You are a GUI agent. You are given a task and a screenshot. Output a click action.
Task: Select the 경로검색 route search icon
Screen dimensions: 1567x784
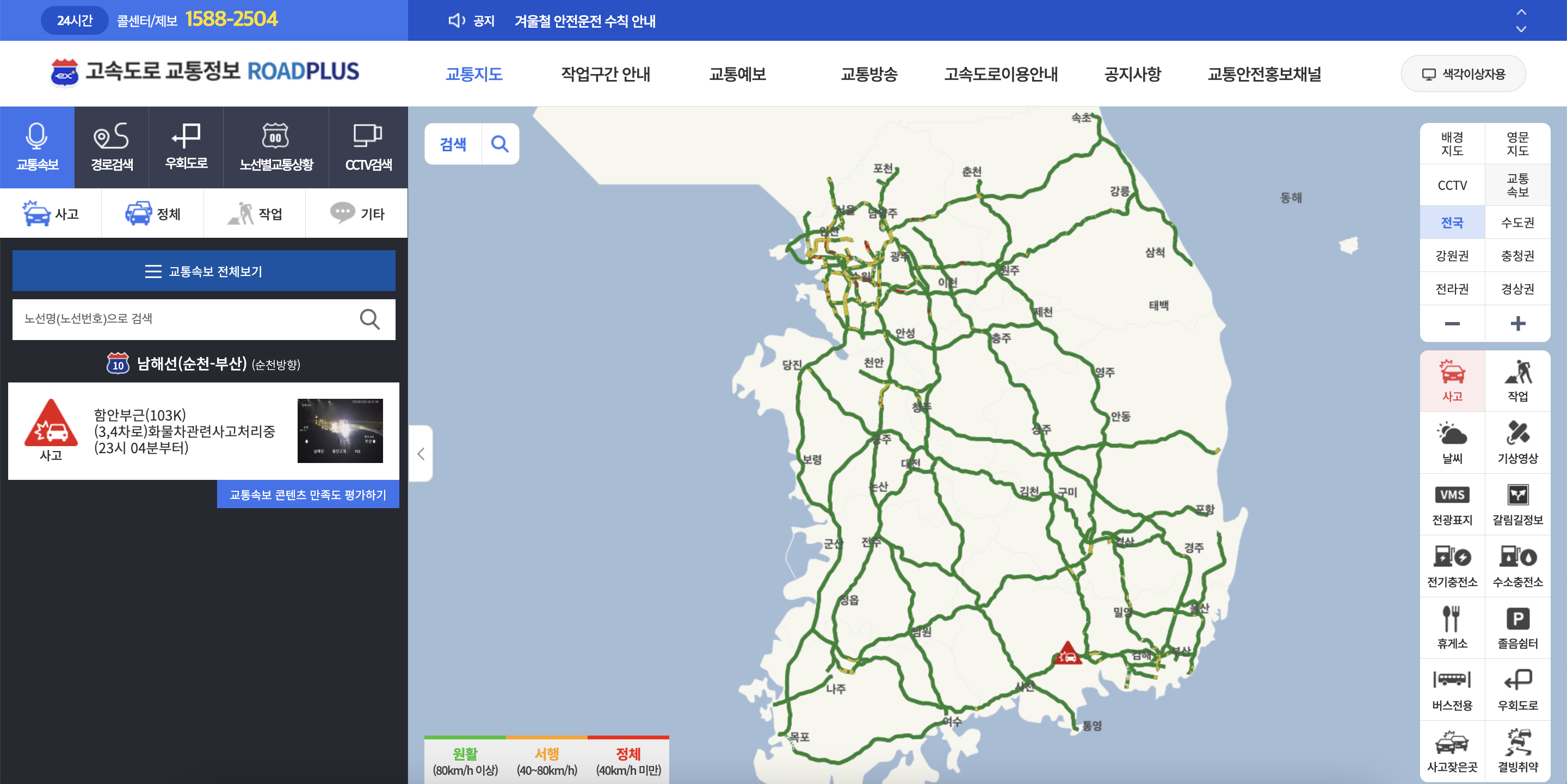pos(112,147)
